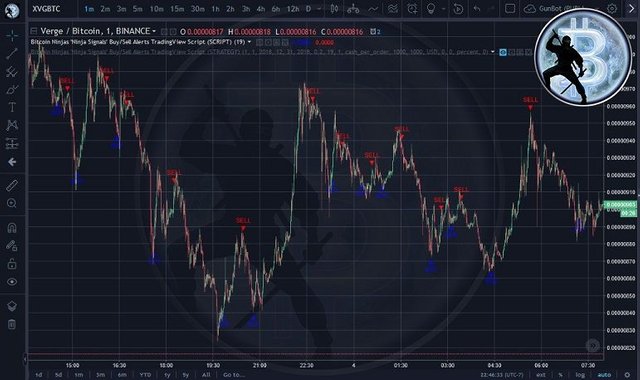Open the candlestick chart style selector

(334, 9)
